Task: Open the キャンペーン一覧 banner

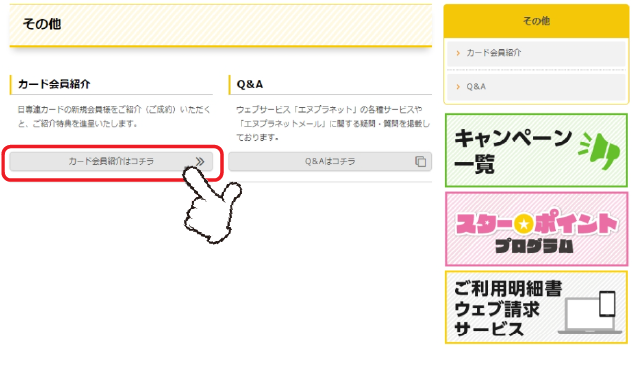Action: pos(536,150)
